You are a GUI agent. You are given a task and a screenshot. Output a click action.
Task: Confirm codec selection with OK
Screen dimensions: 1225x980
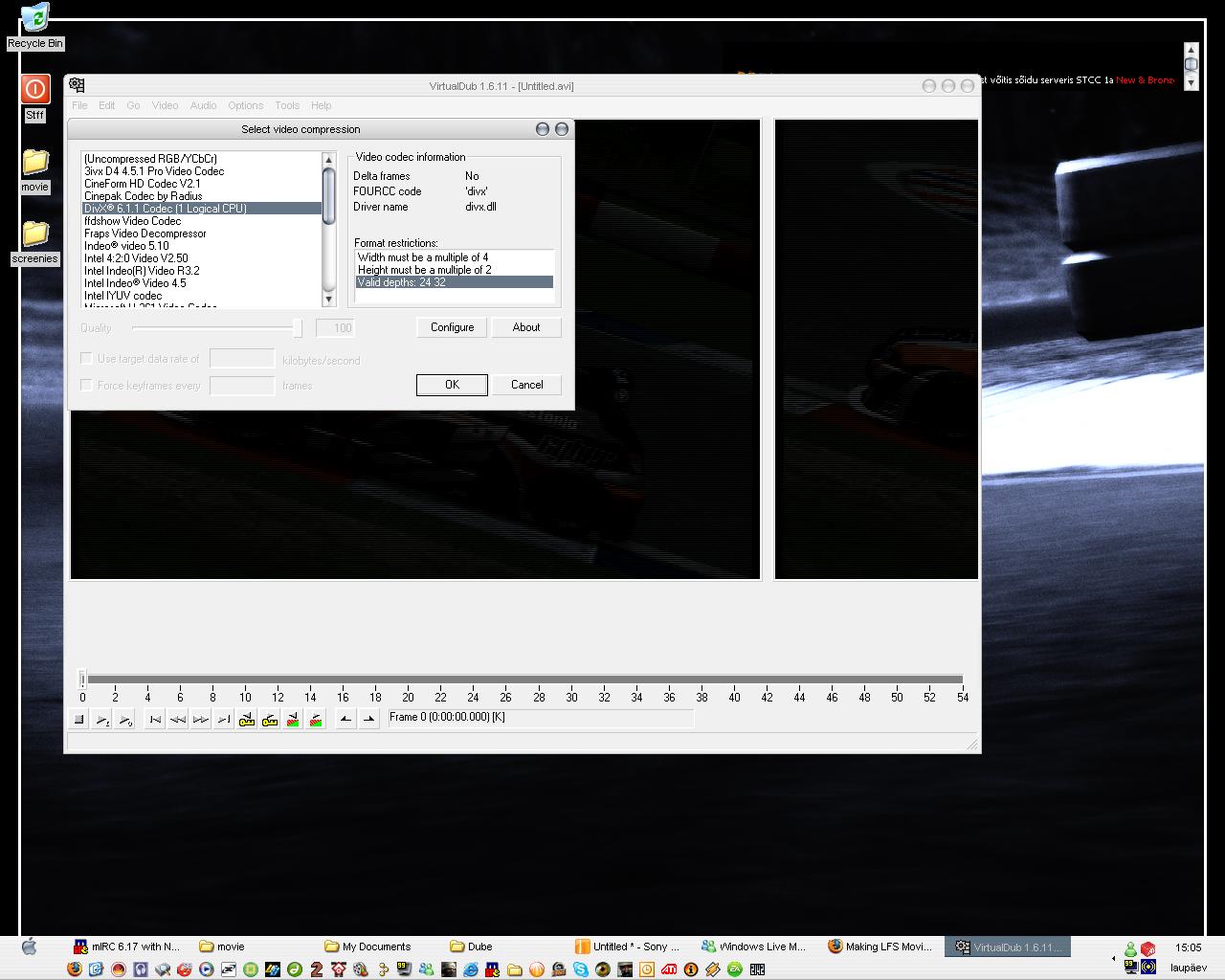(x=452, y=385)
